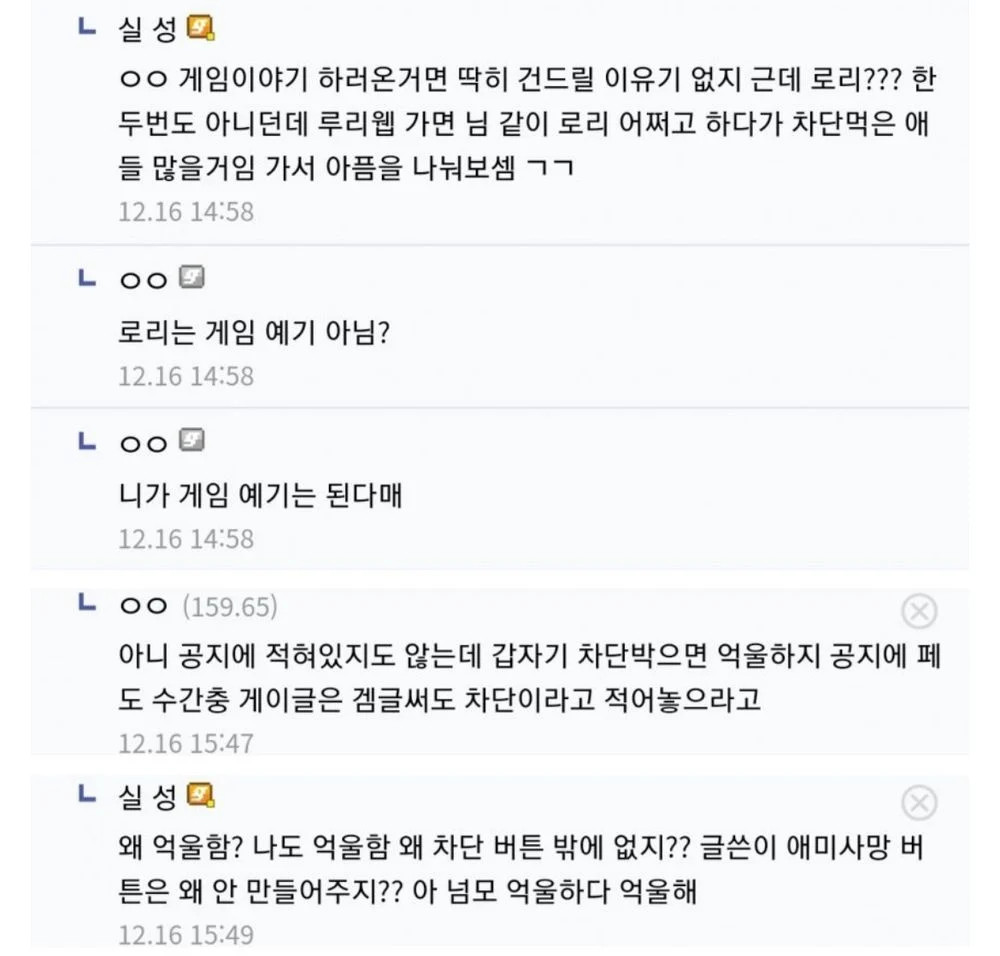Click the ㅇㅇ nickname with IP (159.65)
The height and width of the screenshot is (956, 1000).
click(143, 606)
